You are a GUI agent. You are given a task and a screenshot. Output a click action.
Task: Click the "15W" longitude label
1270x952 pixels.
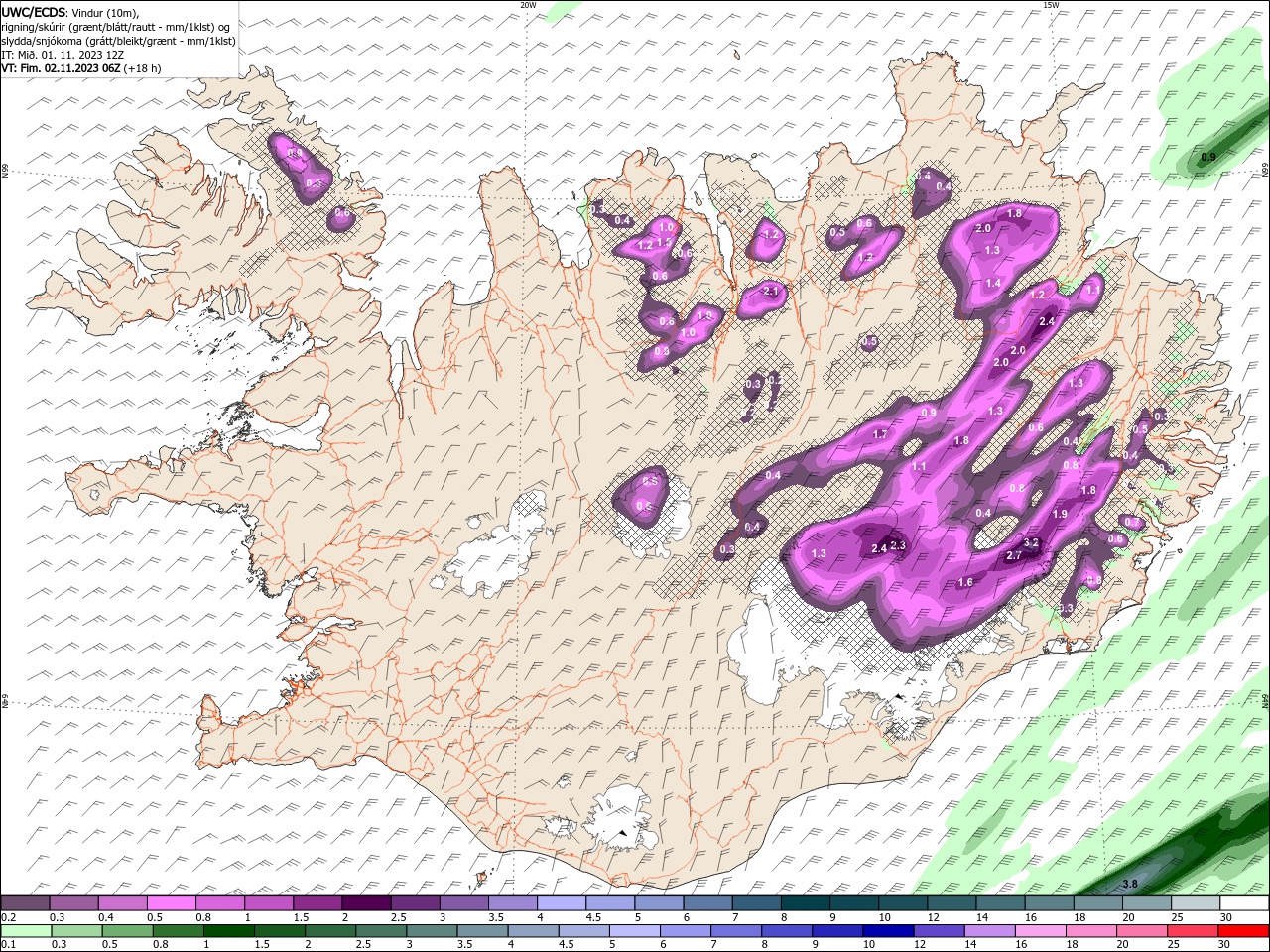[1050, 5]
